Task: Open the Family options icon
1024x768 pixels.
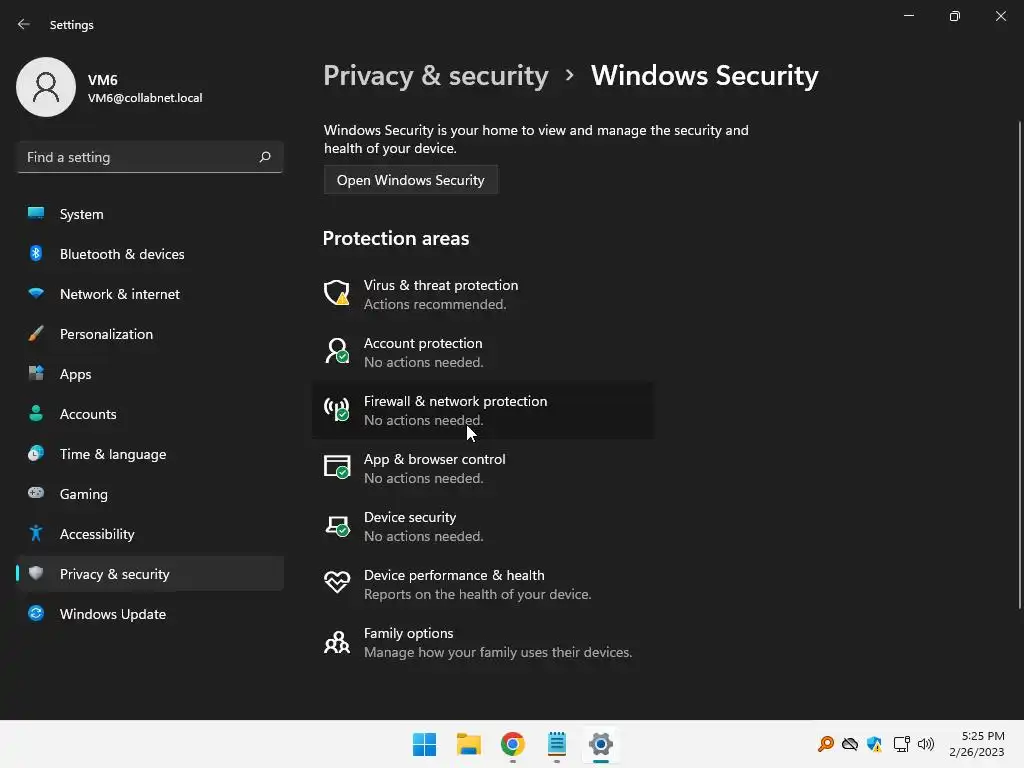Action: 337,641
